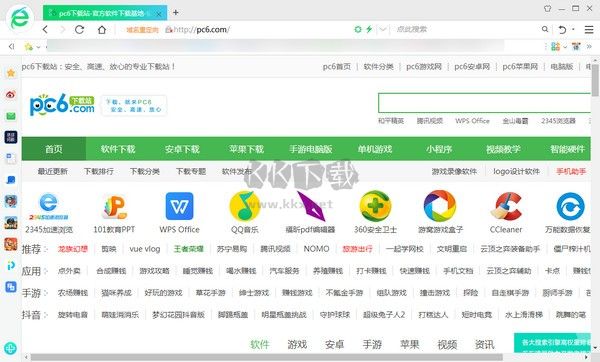This screenshot has width=600, height=362.
Task: Open the 下载排行 link
Action: tap(99, 171)
